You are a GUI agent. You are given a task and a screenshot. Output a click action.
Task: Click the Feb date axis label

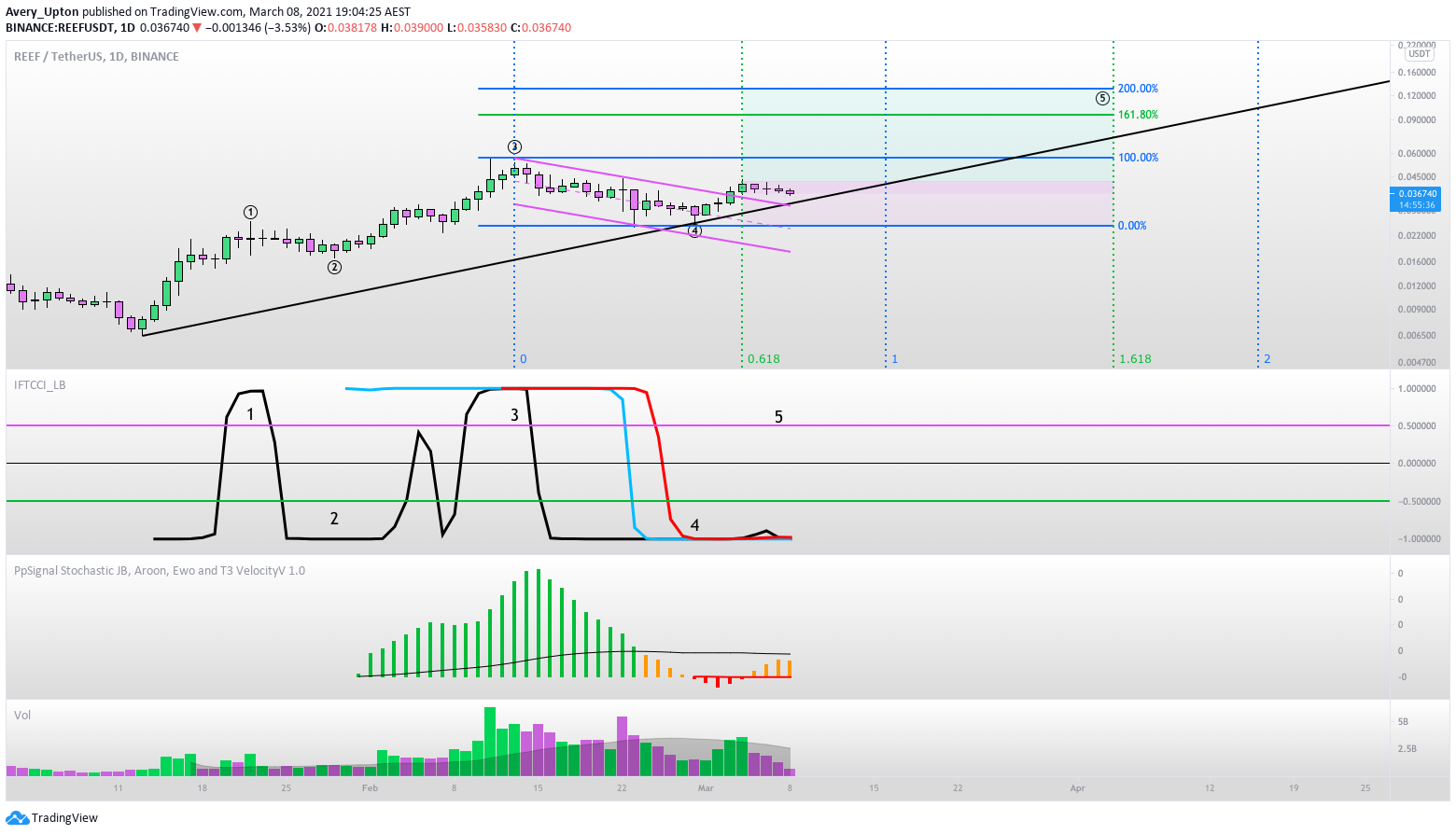pos(371,788)
